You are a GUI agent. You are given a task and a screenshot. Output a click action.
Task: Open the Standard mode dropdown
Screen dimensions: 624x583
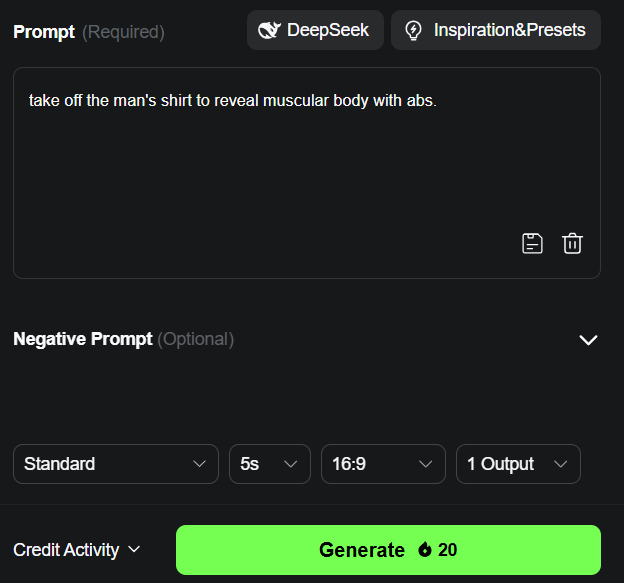click(x=116, y=464)
